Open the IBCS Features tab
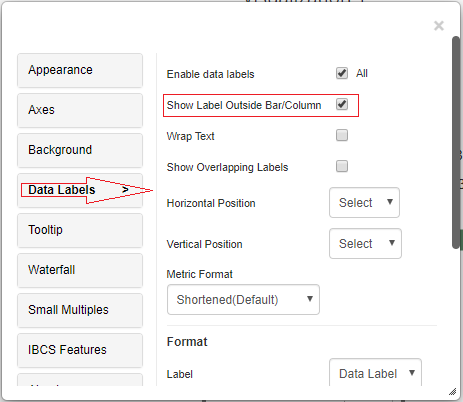 [80, 350]
